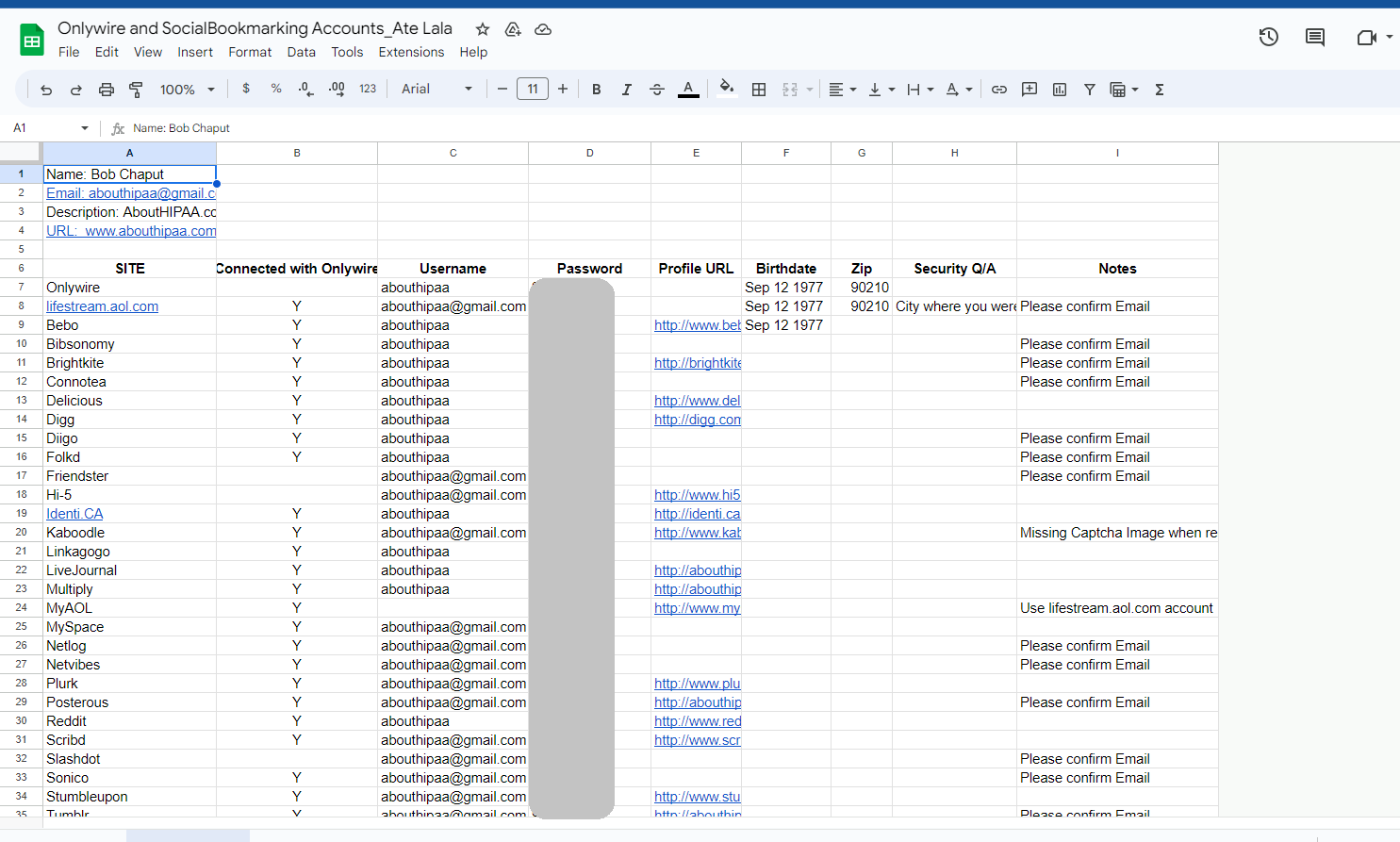Select the Paint format roller icon

136,90
